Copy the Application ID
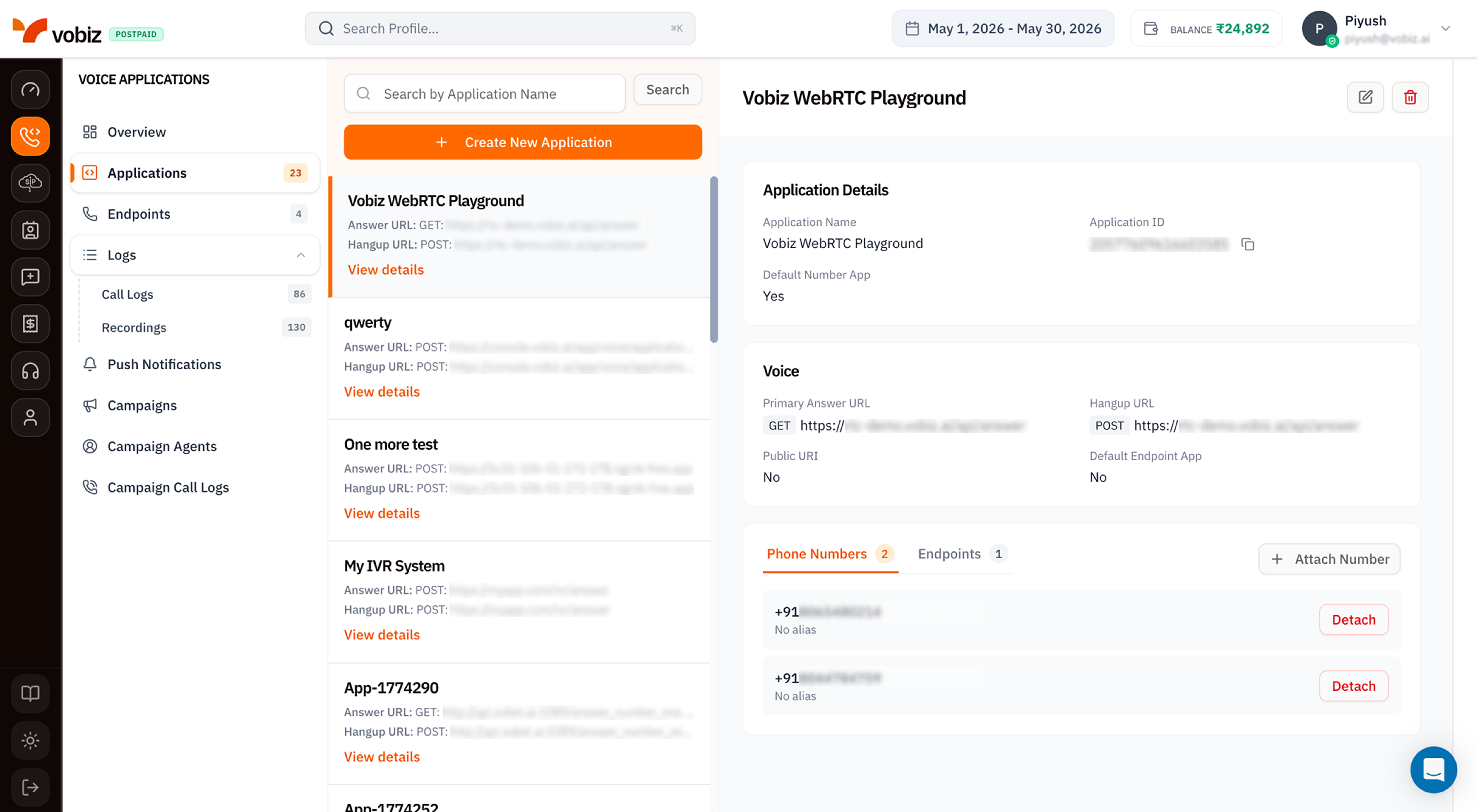1477x812 pixels. tap(1248, 245)
